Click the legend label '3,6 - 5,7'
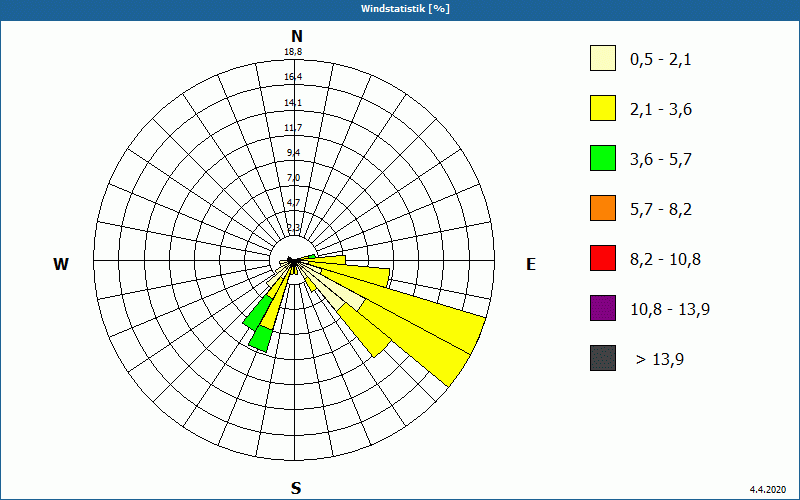Viewport: 800px width, 500px height. pos(661,160)
